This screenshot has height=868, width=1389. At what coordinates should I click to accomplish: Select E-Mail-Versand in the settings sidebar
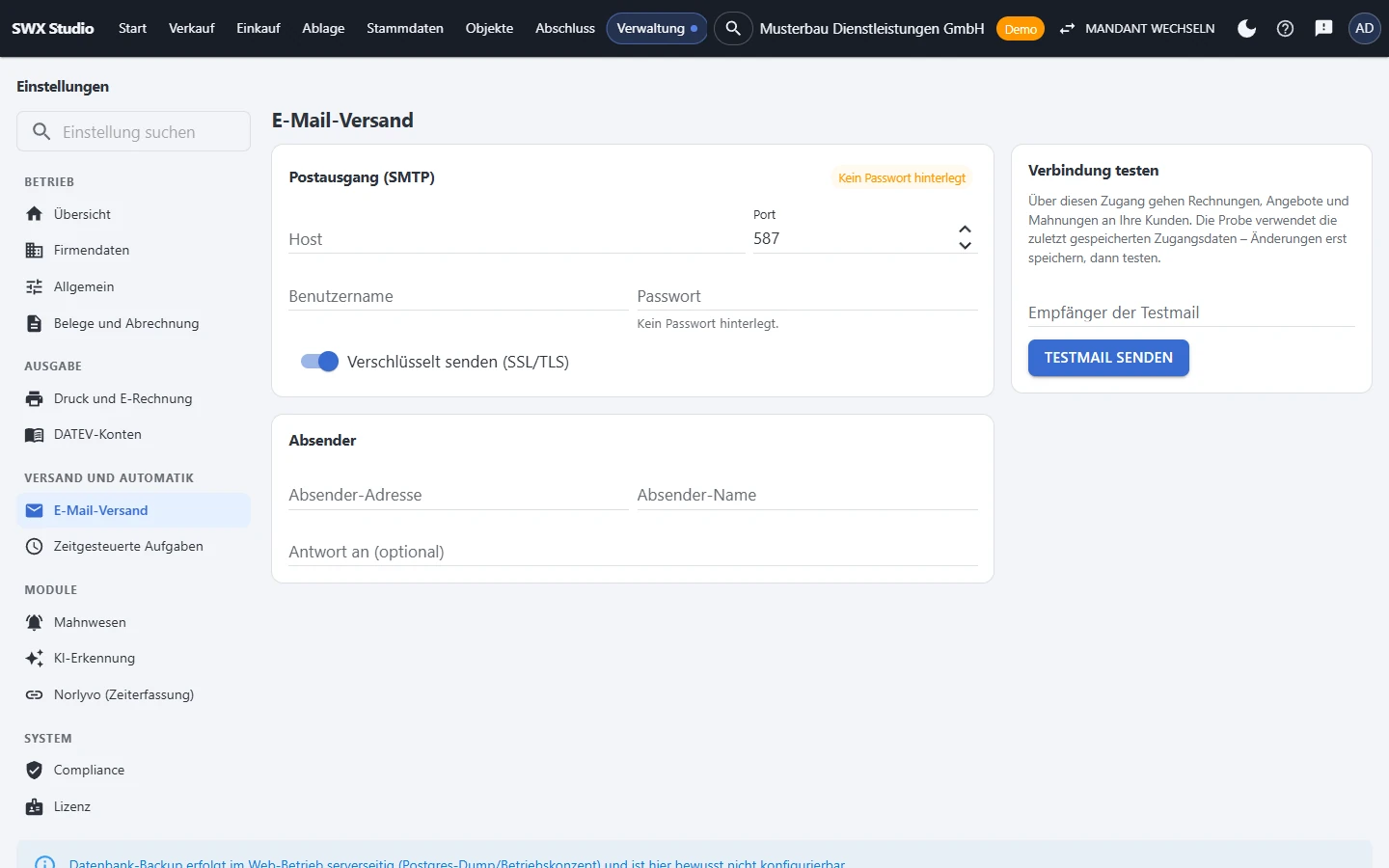coord(133,510)
